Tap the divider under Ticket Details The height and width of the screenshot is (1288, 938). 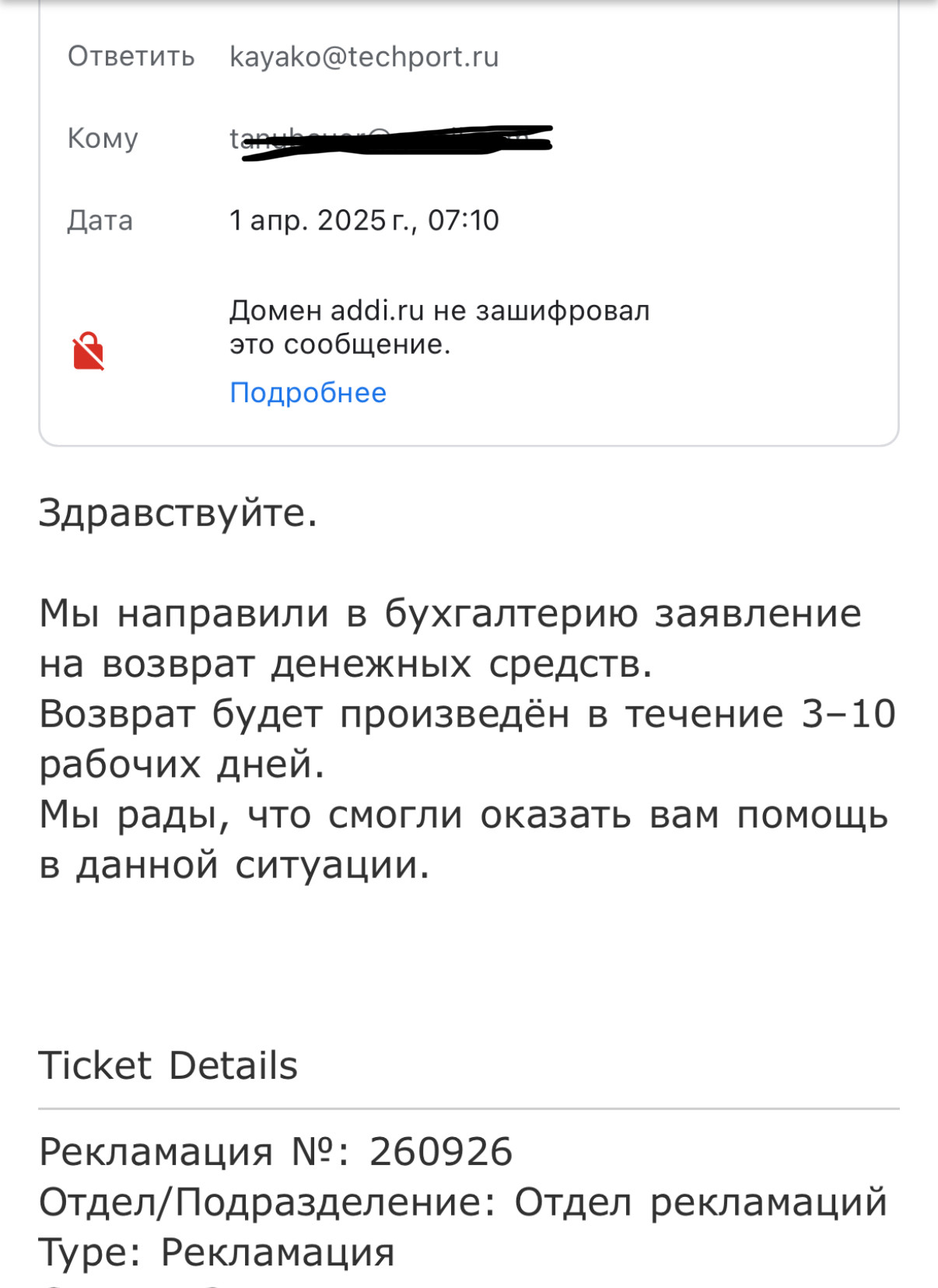coord(469,1109)
